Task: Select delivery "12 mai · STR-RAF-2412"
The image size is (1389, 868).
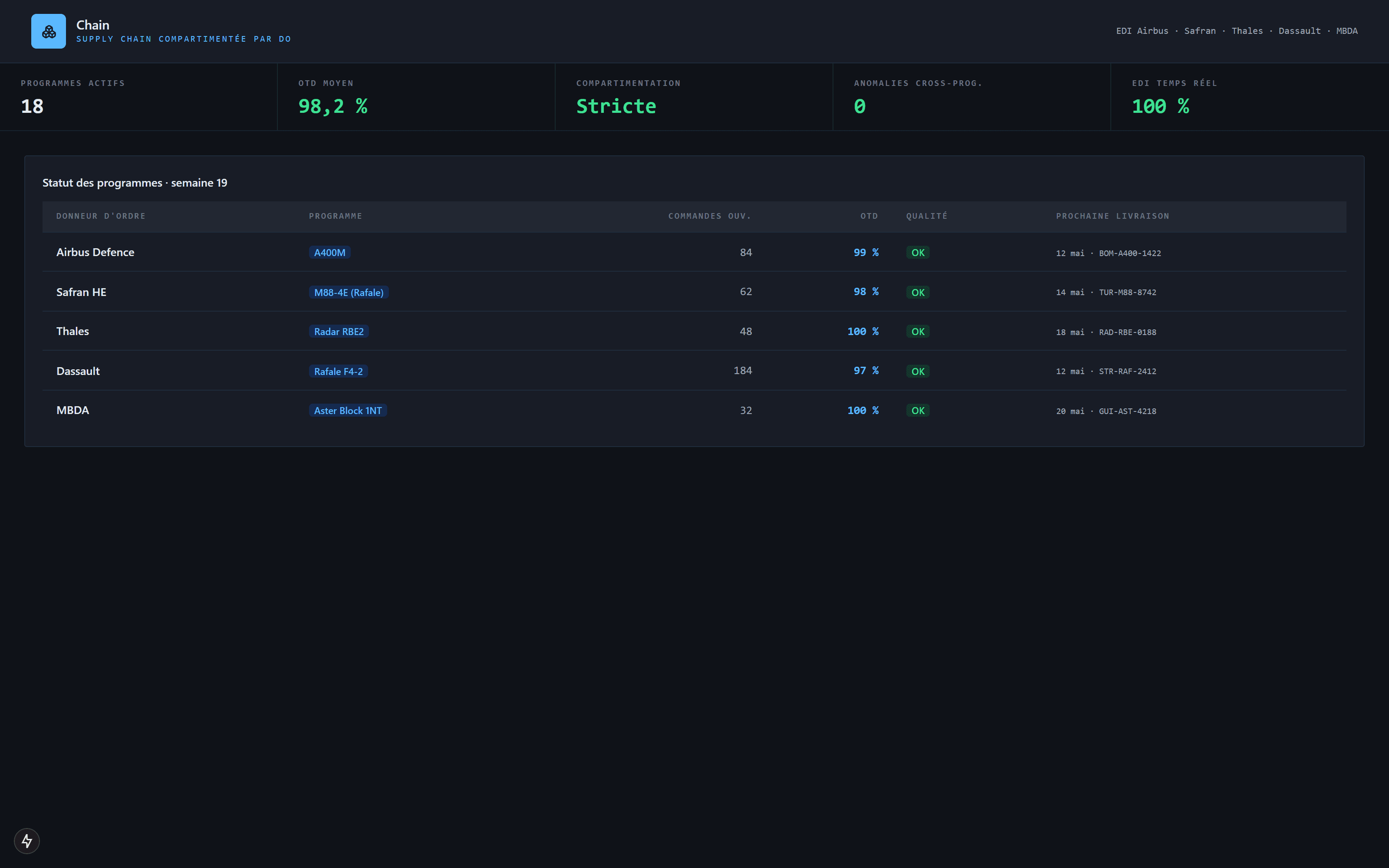Action: click(1106, 372)
